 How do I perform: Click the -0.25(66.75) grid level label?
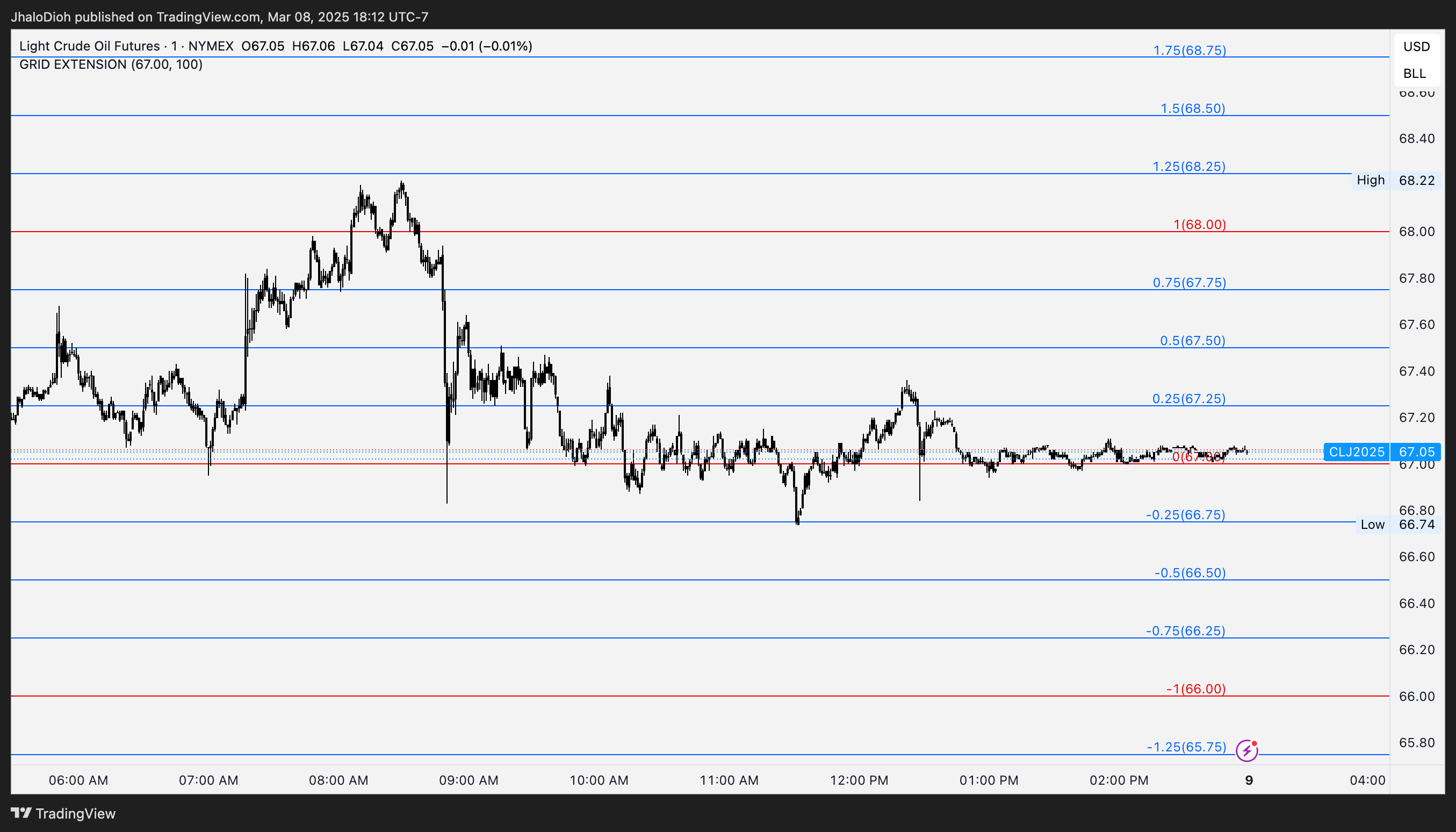[x=1185, y=515]
